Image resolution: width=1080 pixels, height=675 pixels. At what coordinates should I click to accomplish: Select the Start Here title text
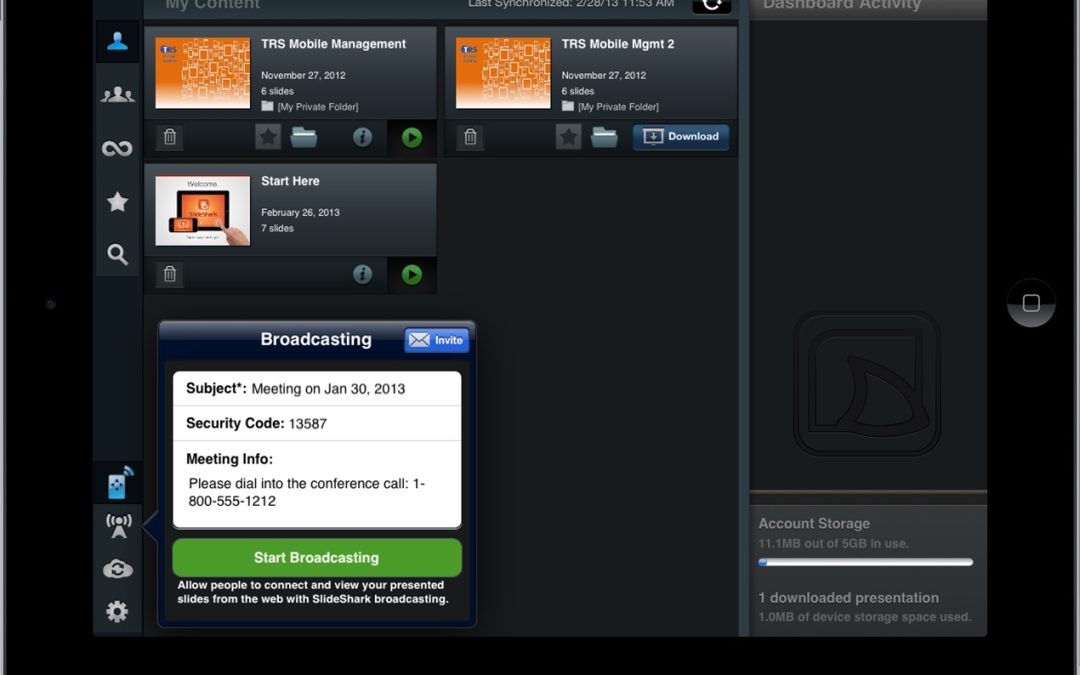290,181
